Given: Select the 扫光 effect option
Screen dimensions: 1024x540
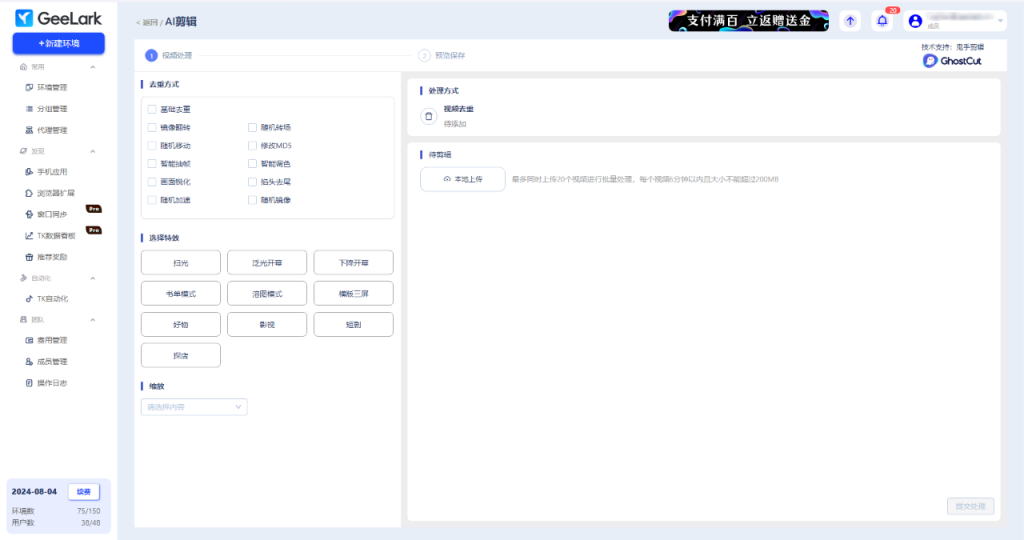Looking at the screenshot, I should [180, 263].
